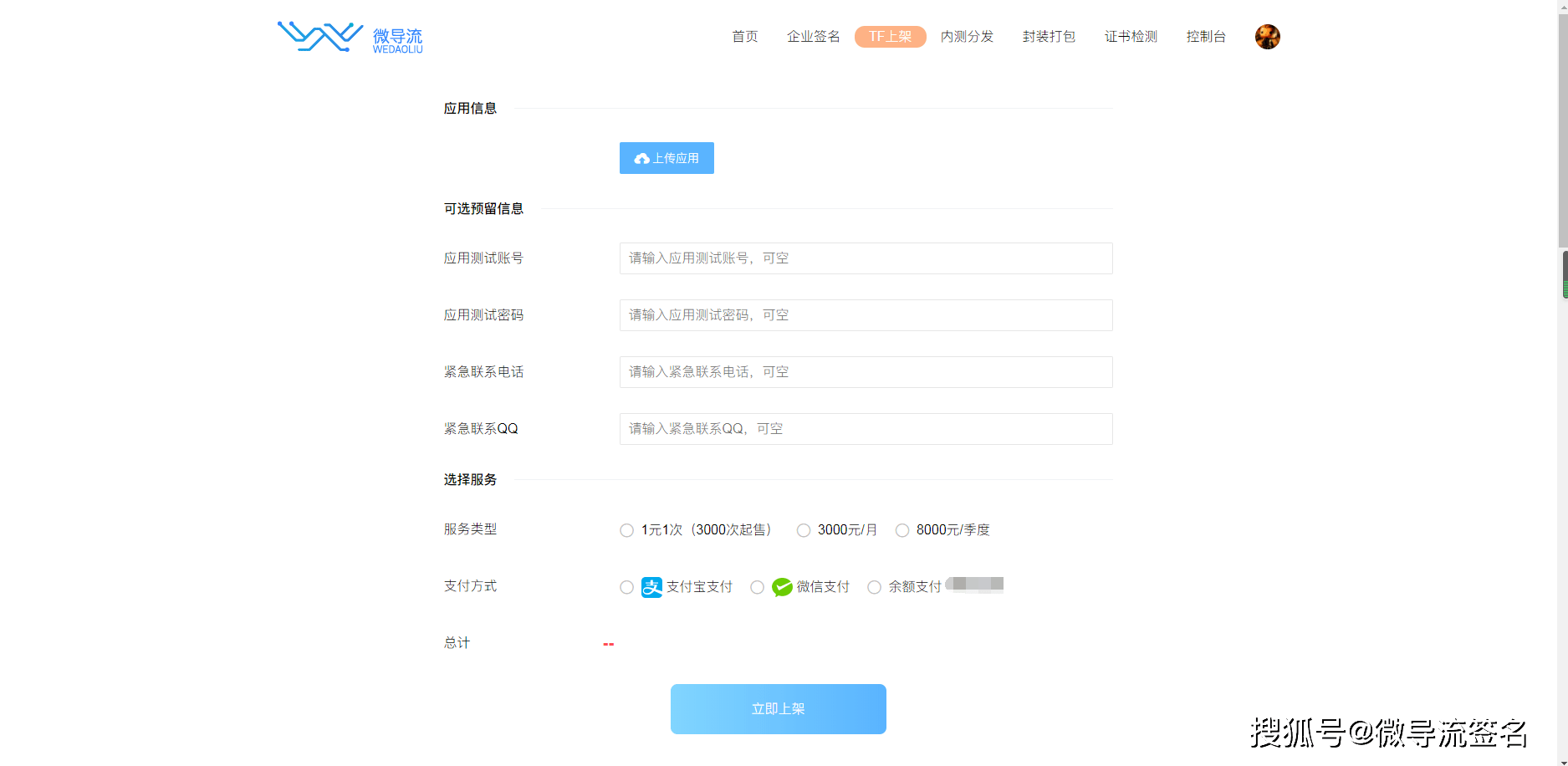Click the WeChat Pay green icon

click(782, 587)
